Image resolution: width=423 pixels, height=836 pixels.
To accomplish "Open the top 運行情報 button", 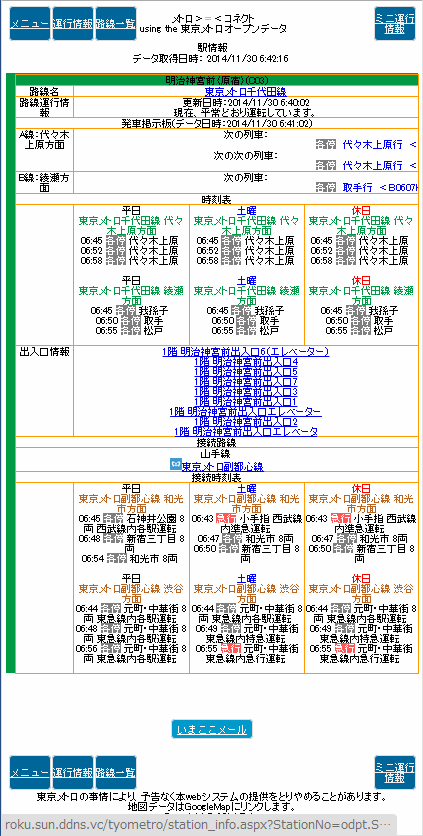I will (73, 23).
